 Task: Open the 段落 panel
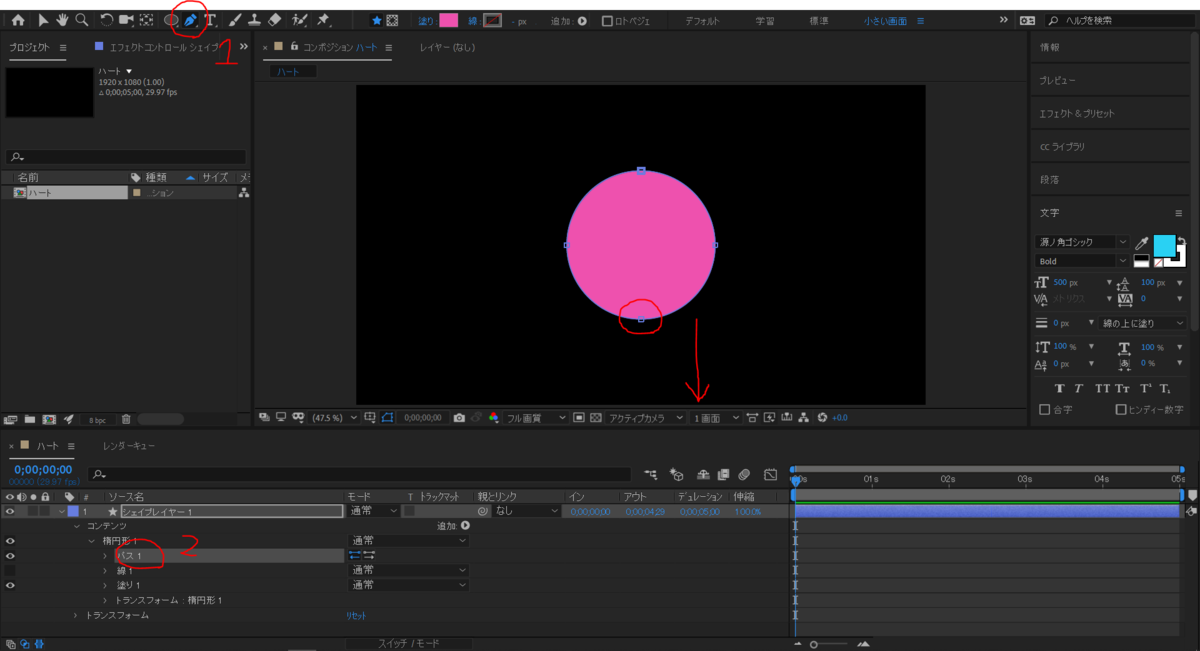[x=1049, y=179]
